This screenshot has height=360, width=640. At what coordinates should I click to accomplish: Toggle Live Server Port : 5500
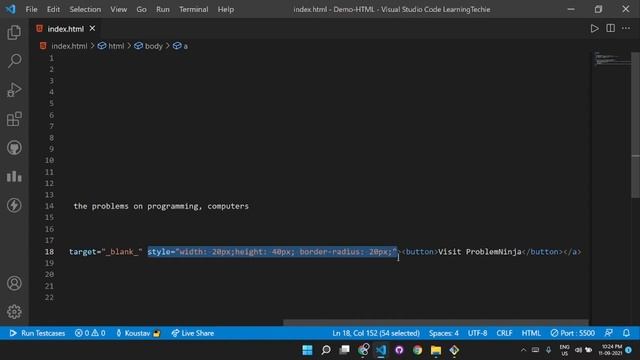pos(572,333)
